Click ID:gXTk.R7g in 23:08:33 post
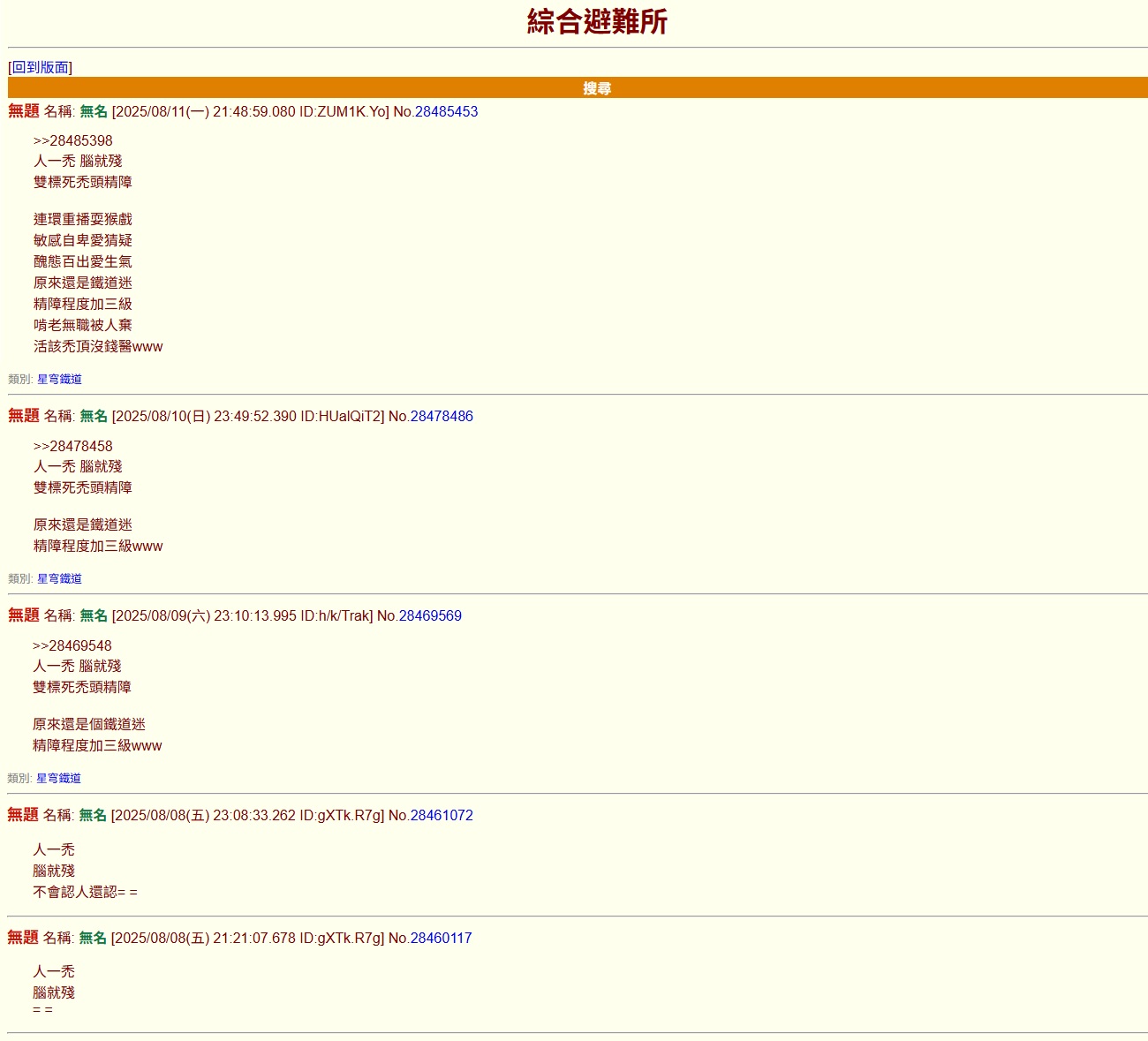The image size is (1148, 1041). [x=340, y=815]
